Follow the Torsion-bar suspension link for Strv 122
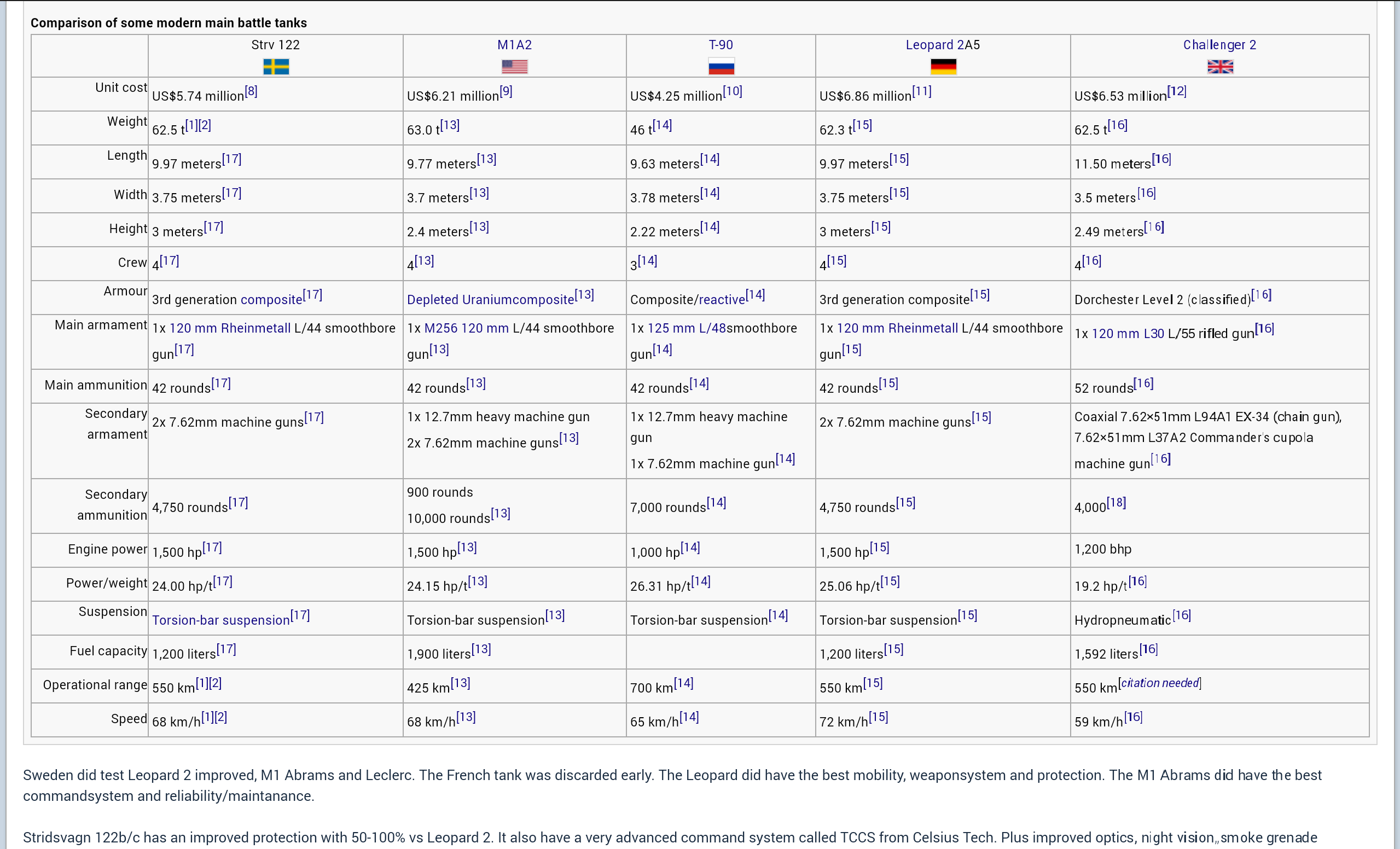This screenshot has height=849, width=1400. tap(221, 620)
